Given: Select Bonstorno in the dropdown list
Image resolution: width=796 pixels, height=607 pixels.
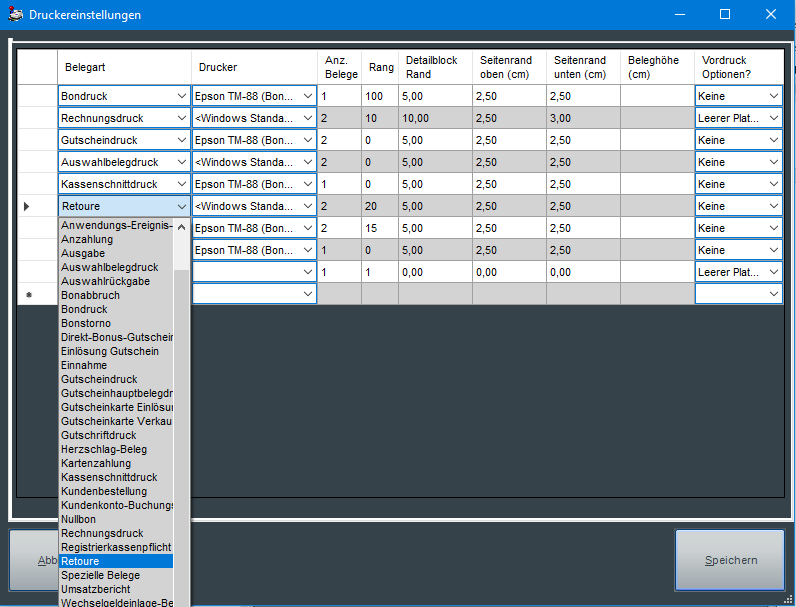Looking at the screenshot, I should click(86, 324).
